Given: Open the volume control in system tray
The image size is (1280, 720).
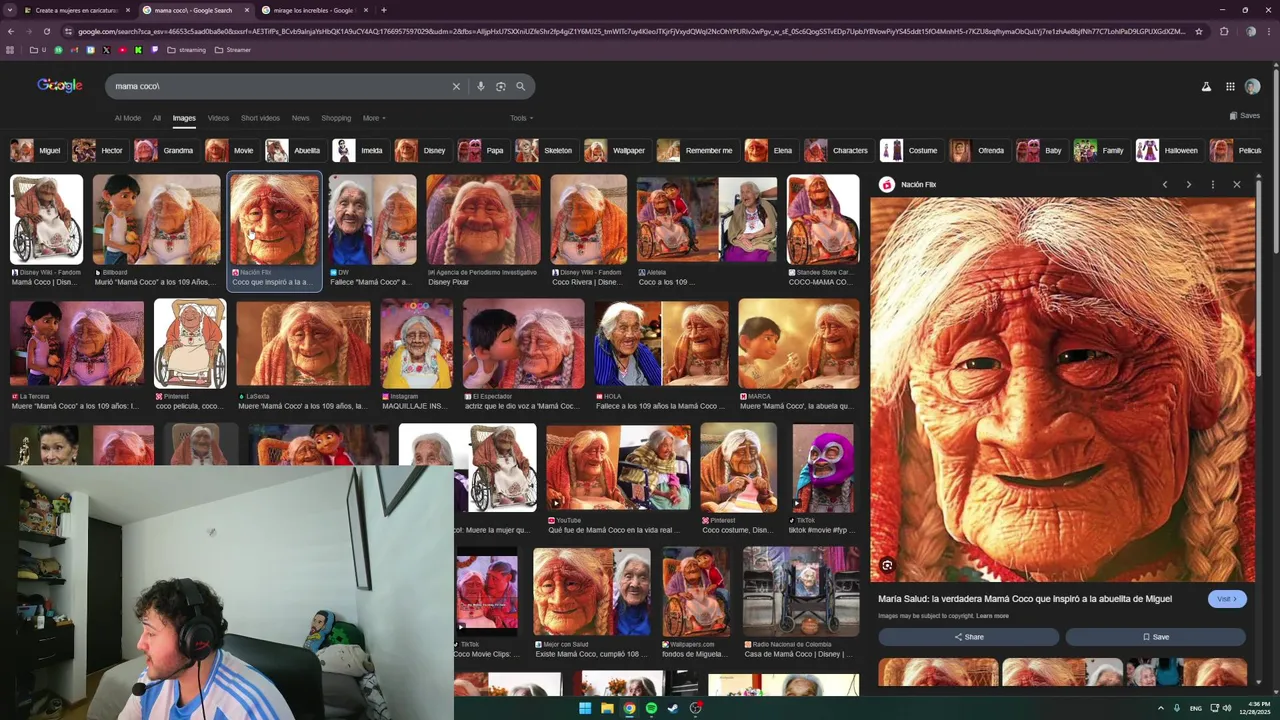Looking at the screenshot, I should click(x=1228, y=708).
